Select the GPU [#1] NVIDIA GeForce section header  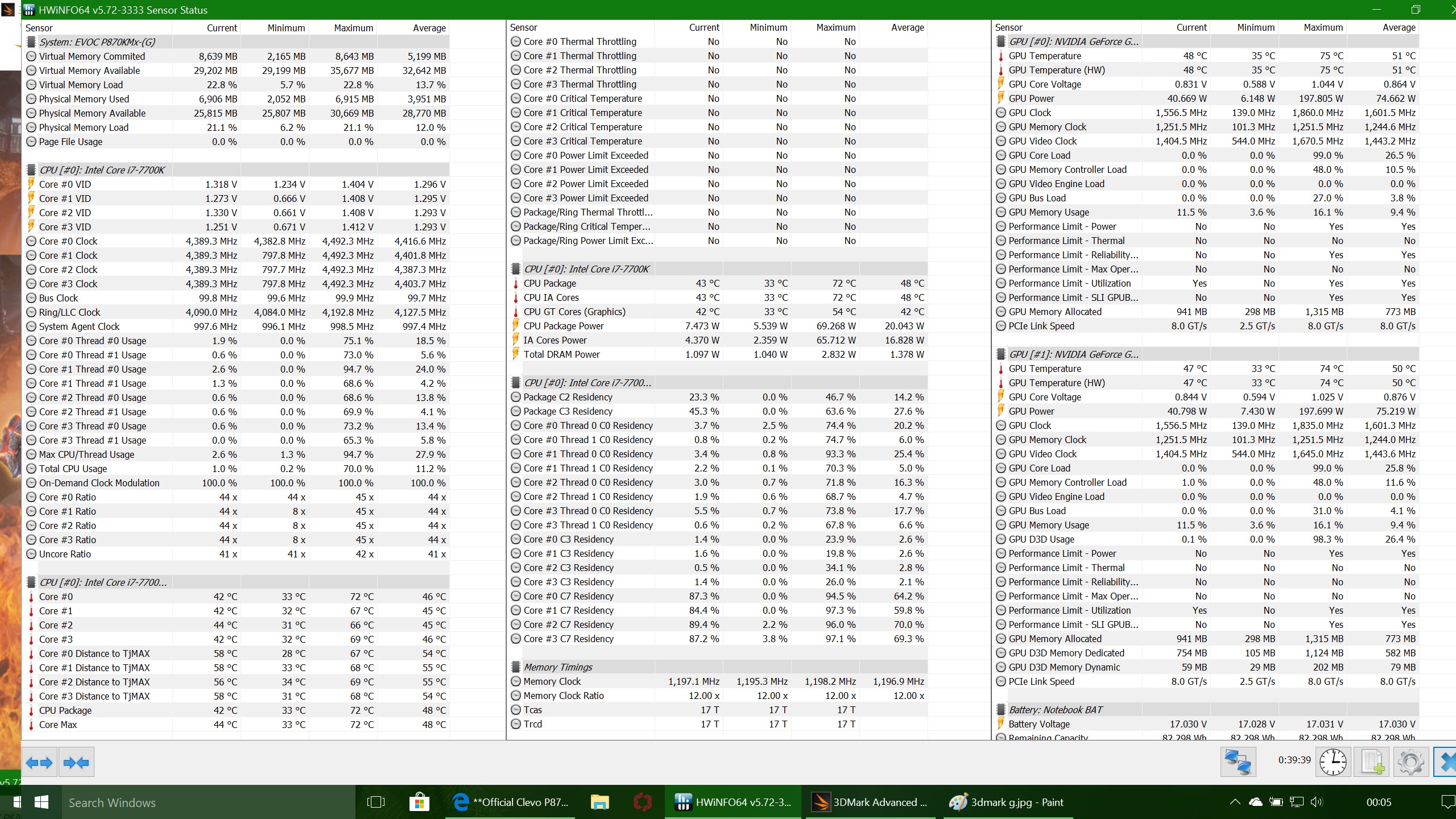(x=1073, y=354)
